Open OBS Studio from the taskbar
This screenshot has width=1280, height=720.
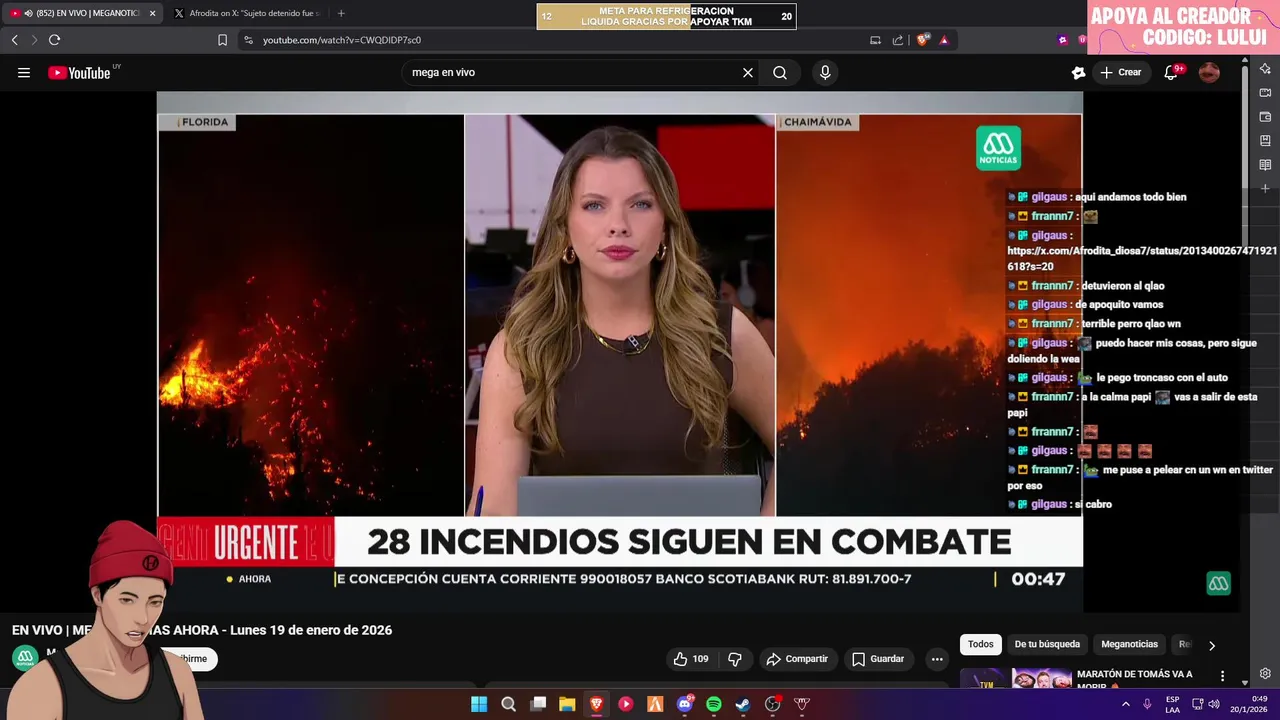pyautogui.click(x=772, y=704)
